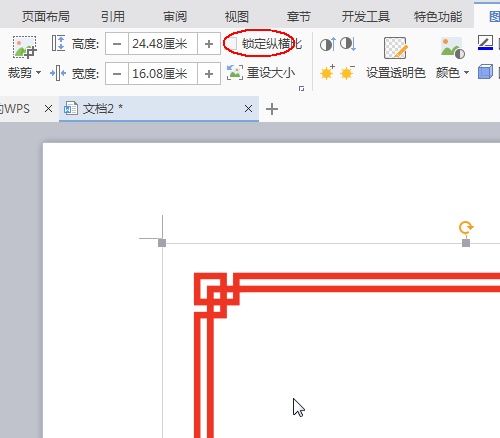The height and width of the screenshot is (438, 500).
Task: Toggle the Lock Aspect Ratio checkbox
Action: (232, 44)
